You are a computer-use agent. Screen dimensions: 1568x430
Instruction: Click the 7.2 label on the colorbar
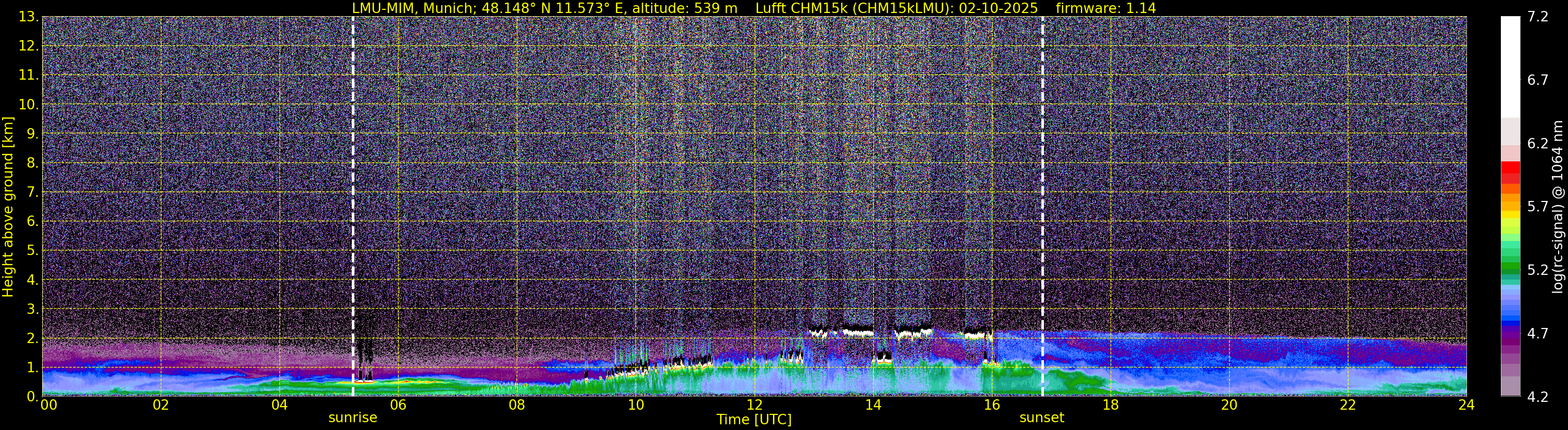(x=1538, y=17)
